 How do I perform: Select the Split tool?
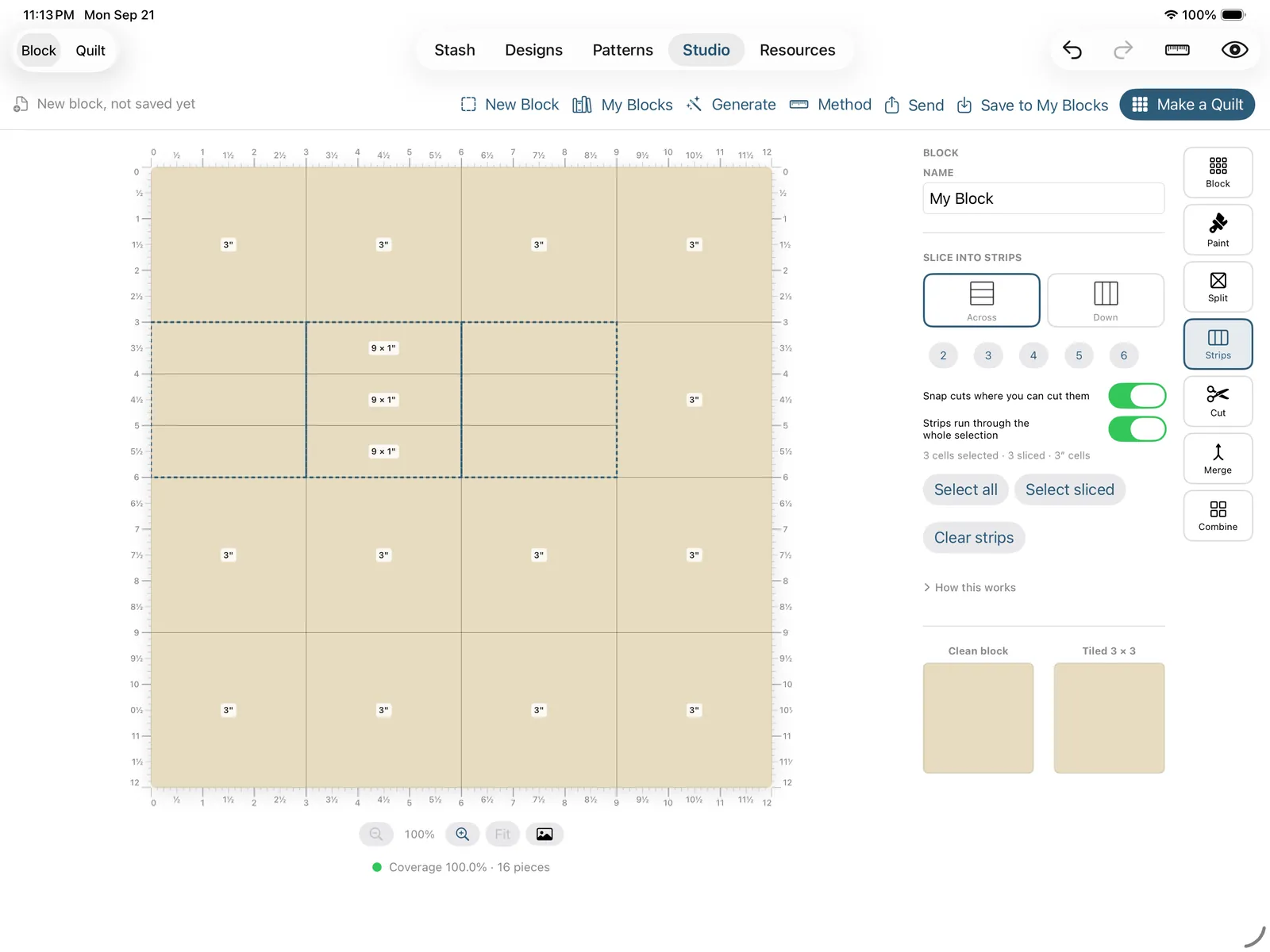1218,286
